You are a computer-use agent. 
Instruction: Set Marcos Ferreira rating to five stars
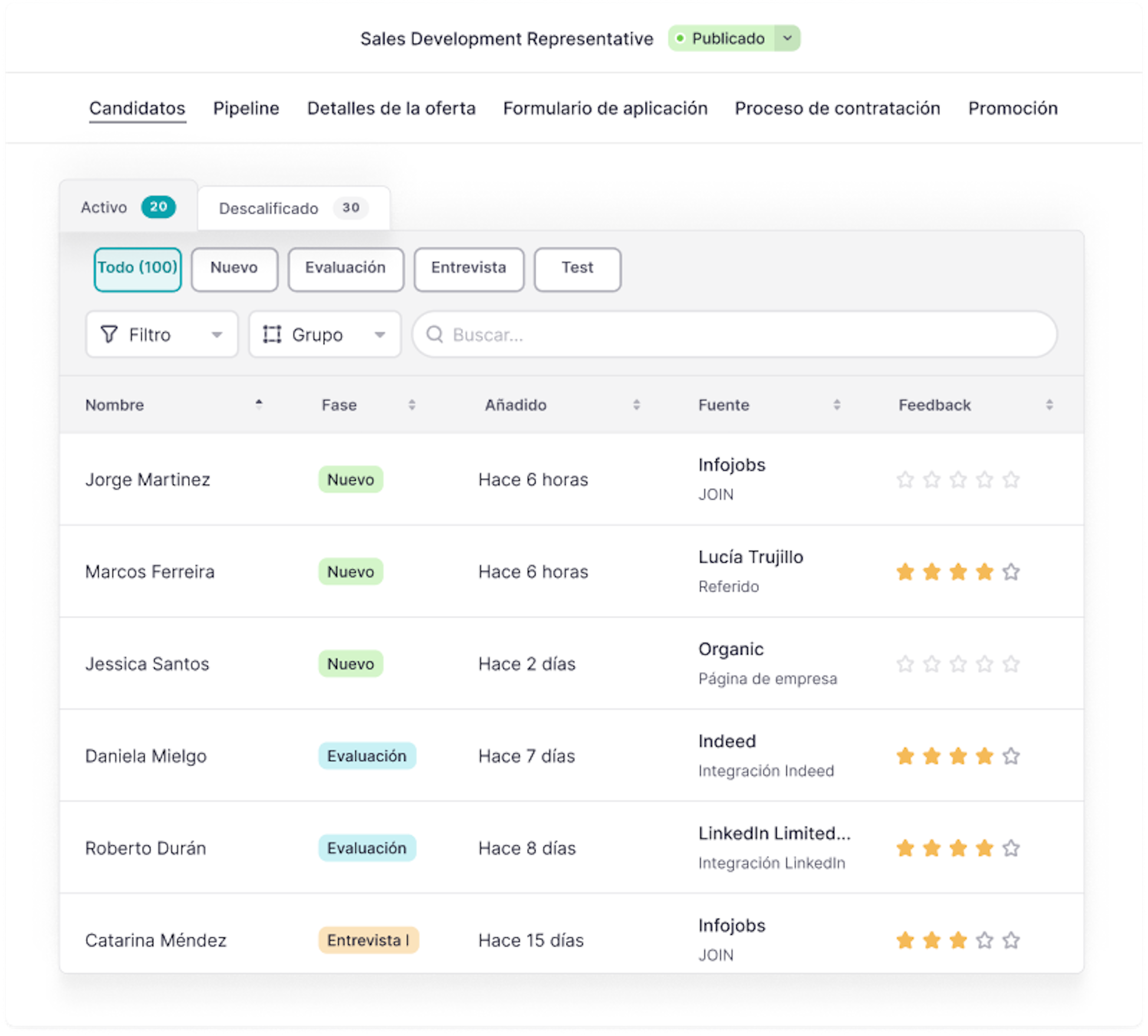(1011, 571)
